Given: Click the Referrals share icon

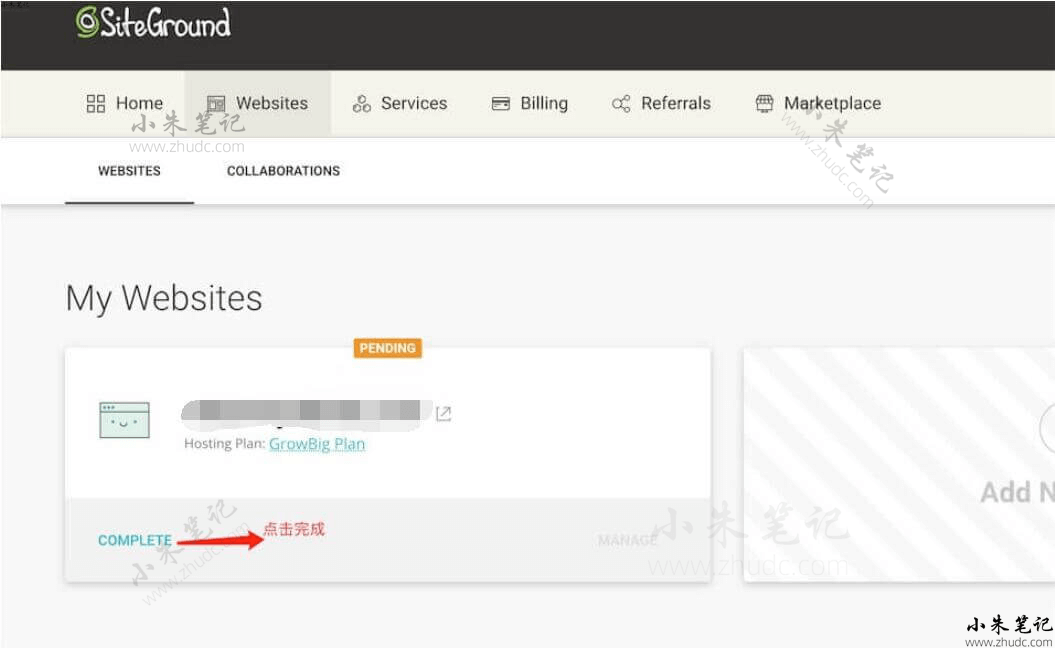Looking at the screenshot, I should pos(621,104).
